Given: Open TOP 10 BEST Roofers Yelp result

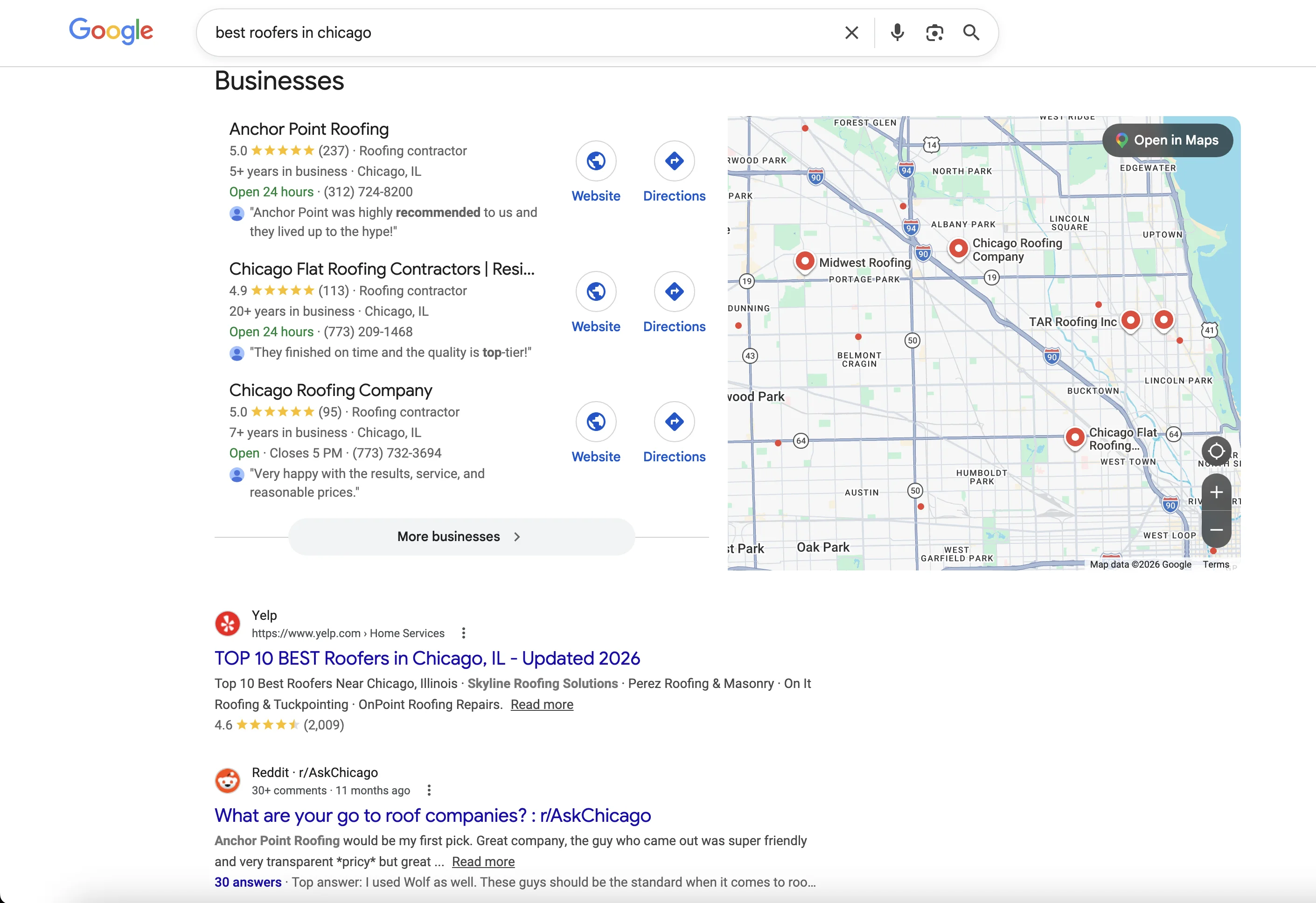Looking at the screenshot, I should click(x=427, y=659).
